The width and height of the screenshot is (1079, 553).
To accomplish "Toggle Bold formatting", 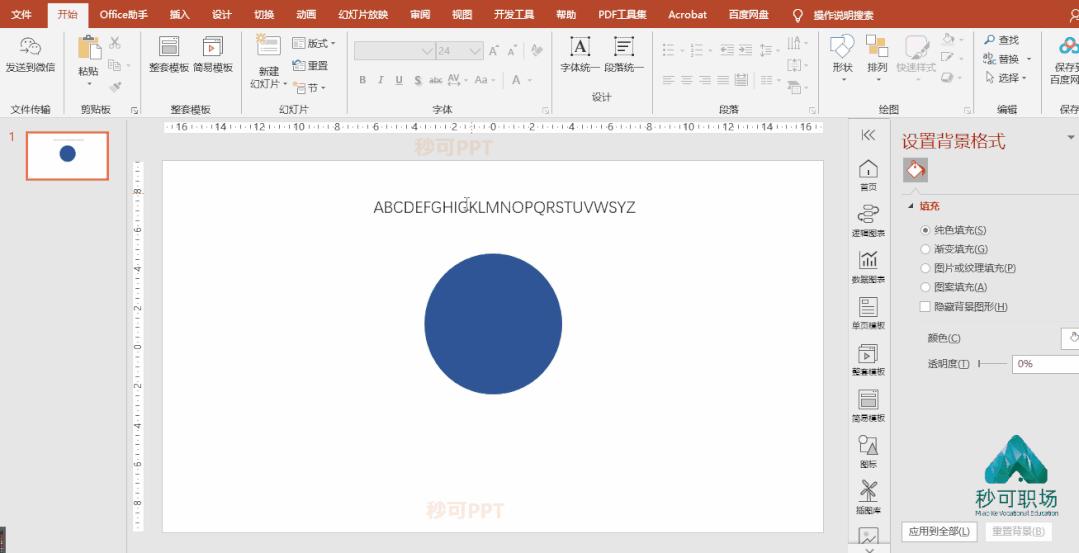I will coord(363,80).
